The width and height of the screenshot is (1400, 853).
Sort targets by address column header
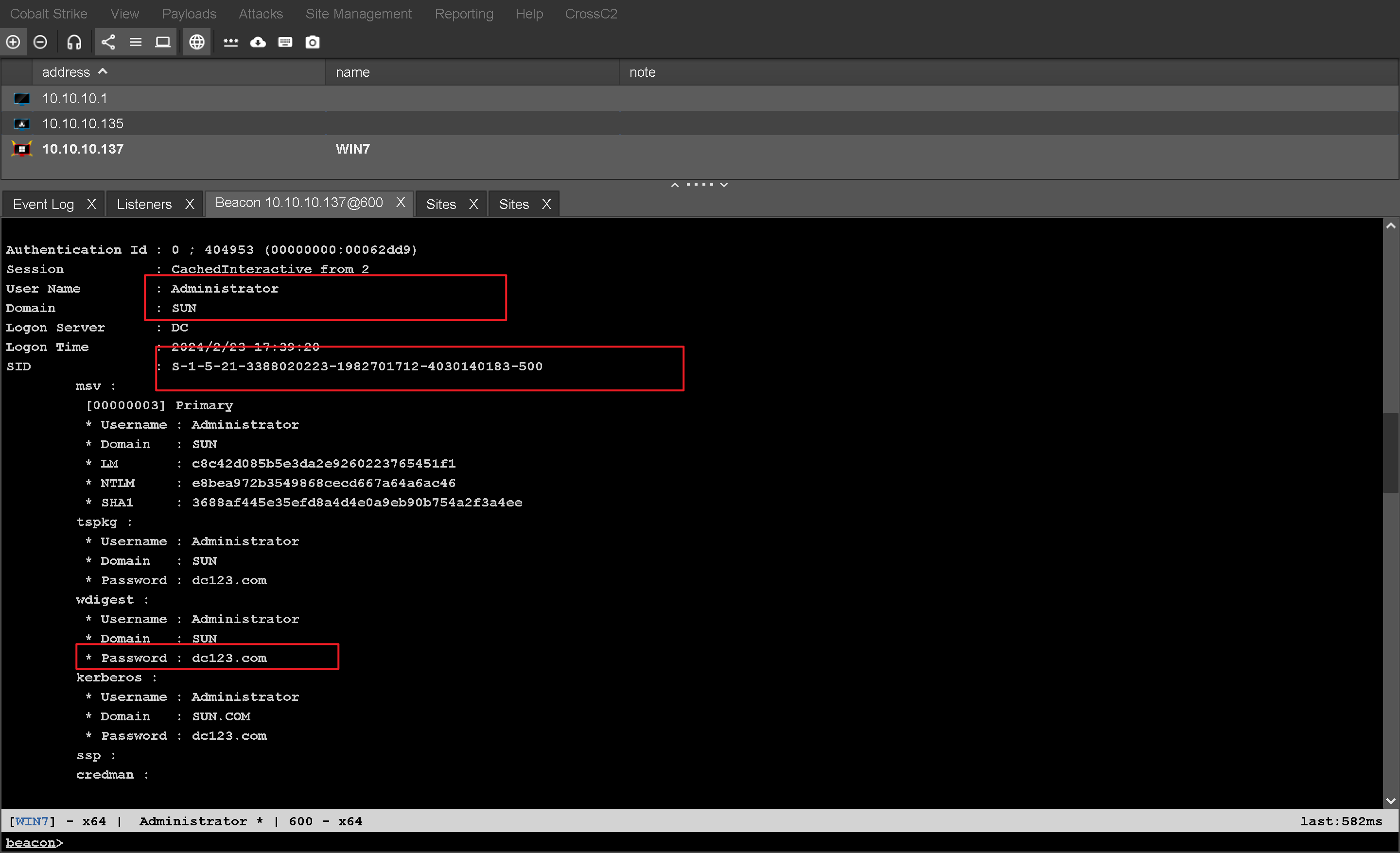(179, 72)
